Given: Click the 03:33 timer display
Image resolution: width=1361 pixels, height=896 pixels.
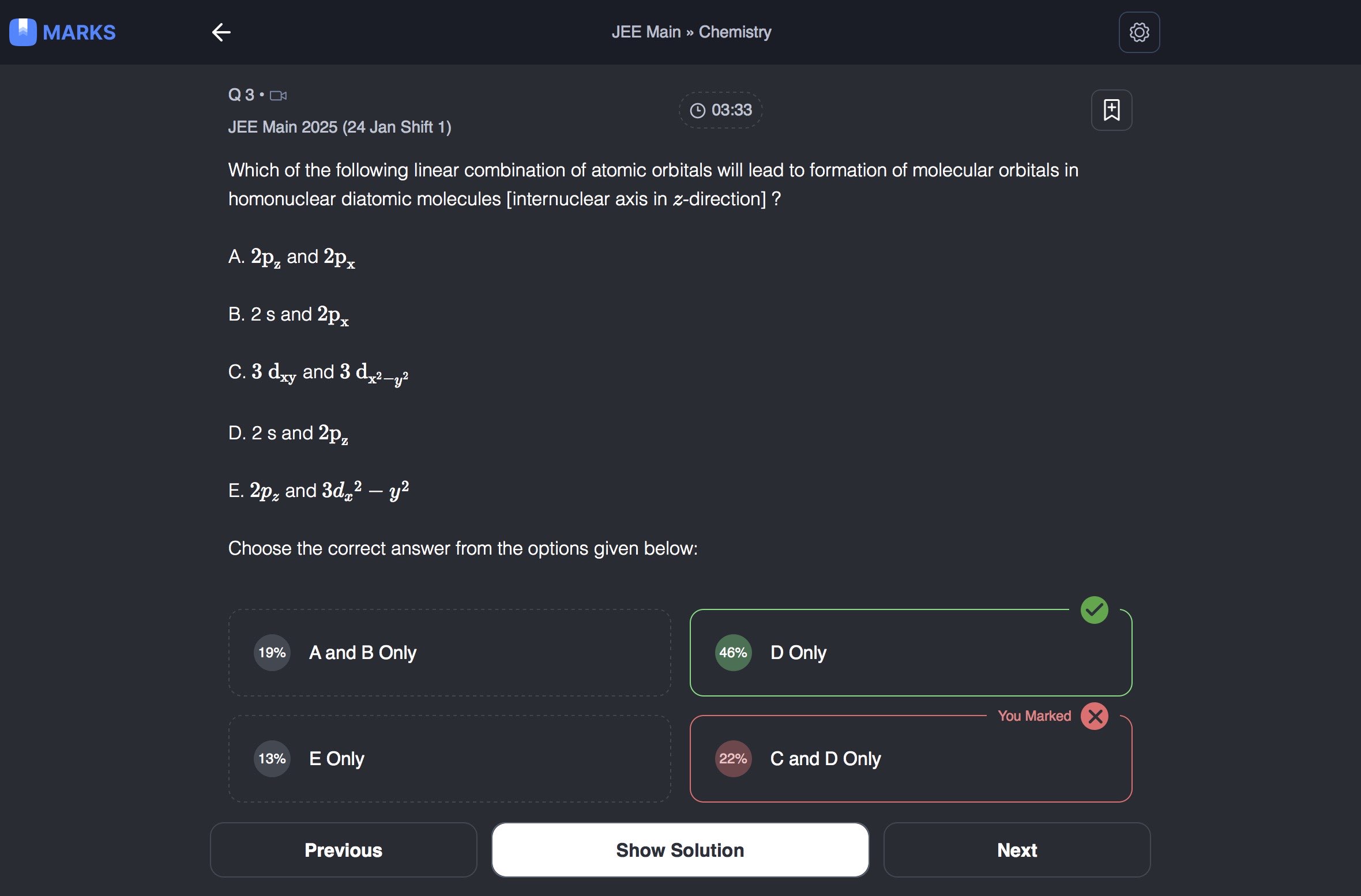Looking at the screenshot, I should coord(731,110).
